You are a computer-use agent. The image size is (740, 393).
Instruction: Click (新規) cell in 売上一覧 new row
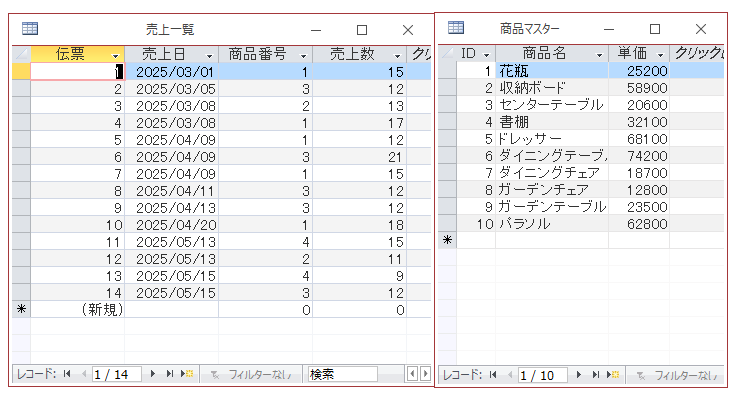coord(78,309)
